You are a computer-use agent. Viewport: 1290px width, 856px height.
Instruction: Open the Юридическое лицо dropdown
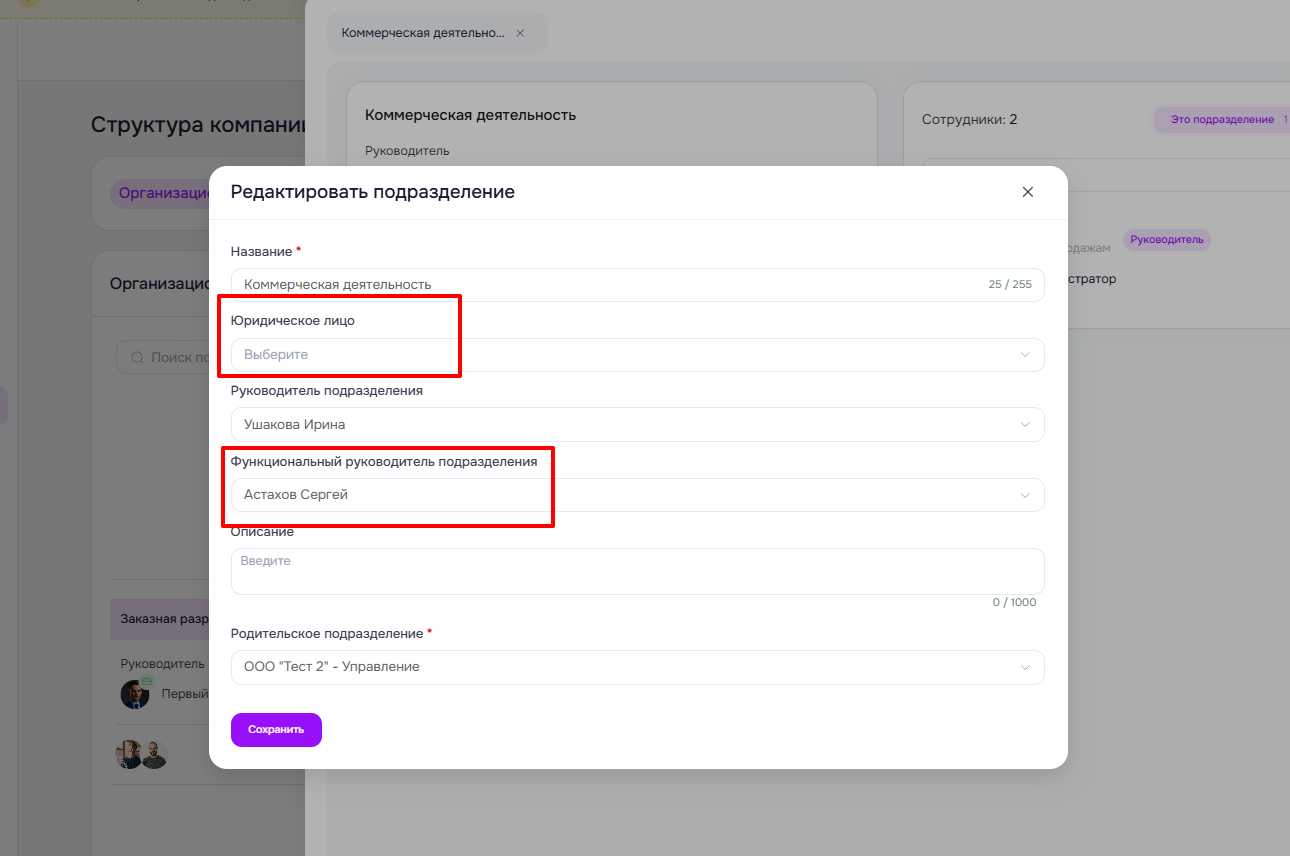coord(637,355)
